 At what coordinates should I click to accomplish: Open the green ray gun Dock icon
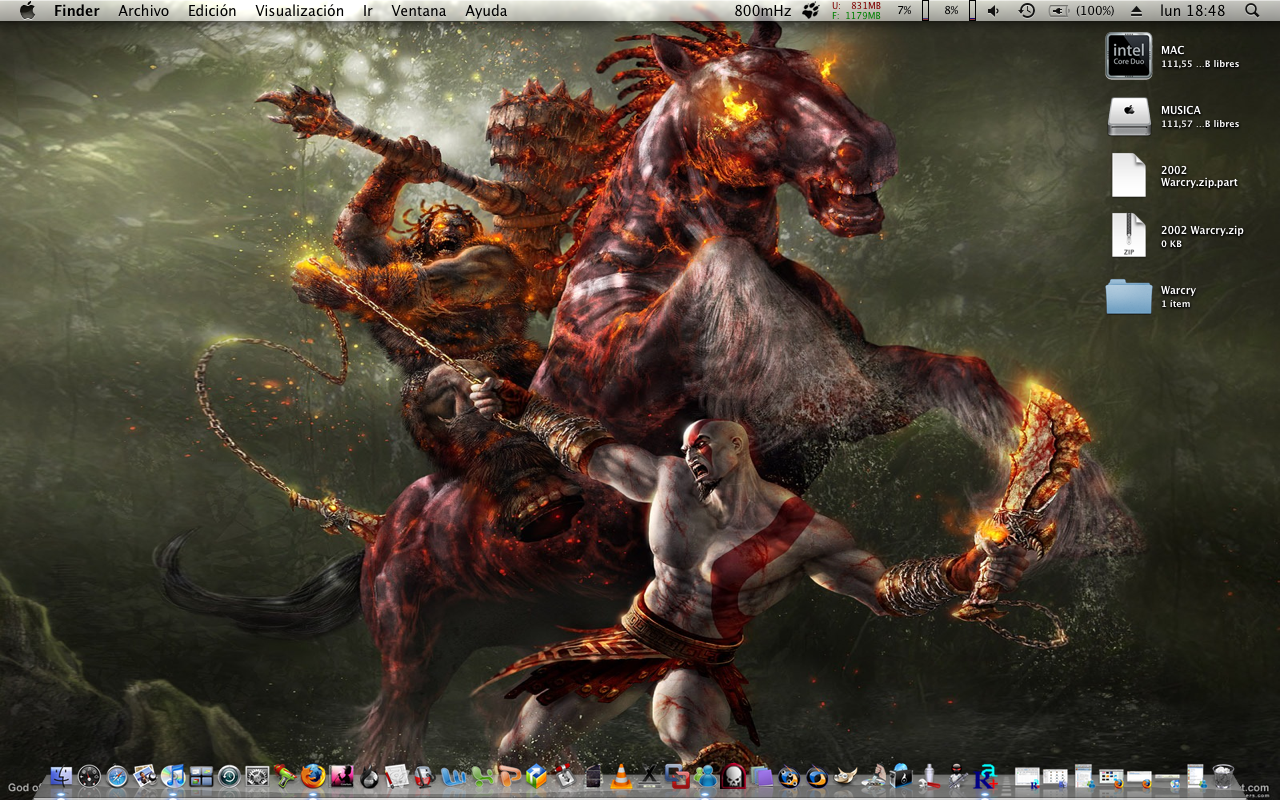click(x=285, y=776)
